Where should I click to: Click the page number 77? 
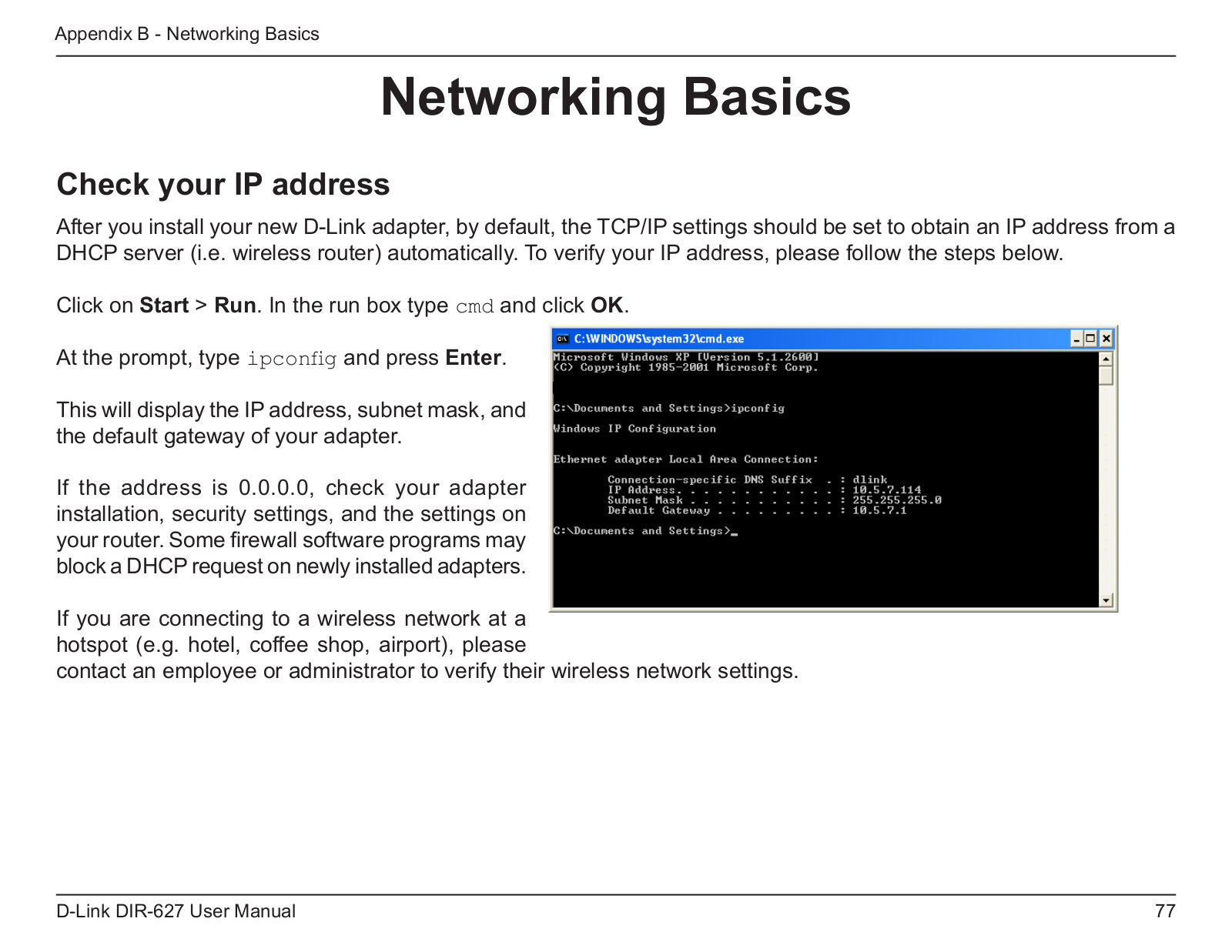pos(1165,911)
